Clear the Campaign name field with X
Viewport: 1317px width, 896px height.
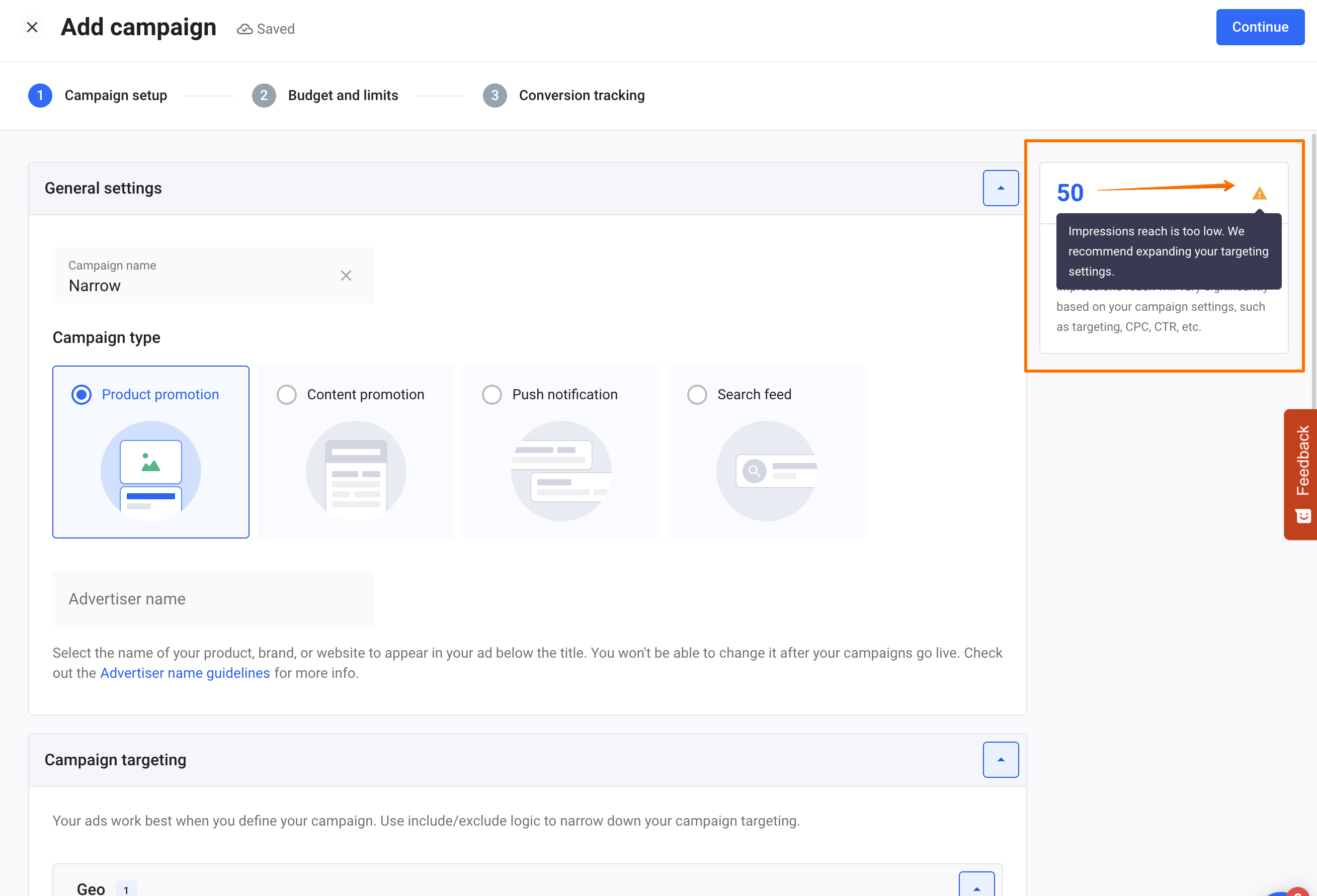pyautogui.click(x=346, y=275)
